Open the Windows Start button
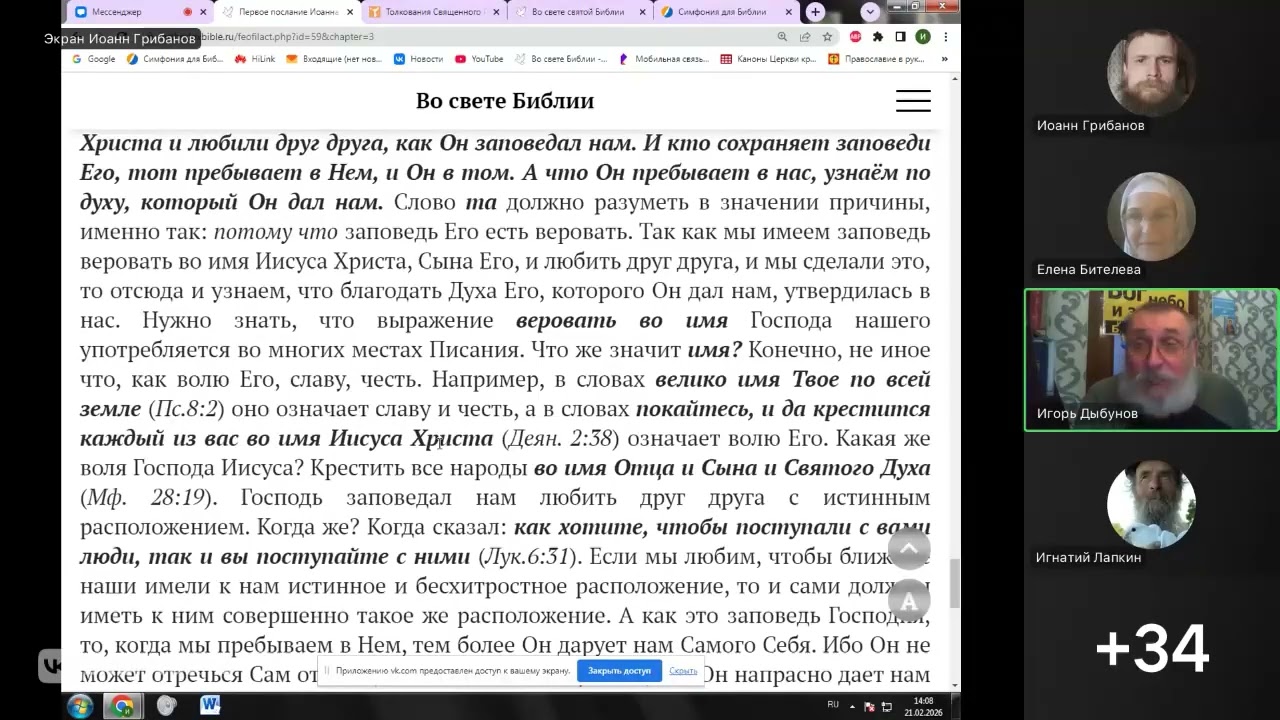The image size is (1280, 720). [80, 706]
